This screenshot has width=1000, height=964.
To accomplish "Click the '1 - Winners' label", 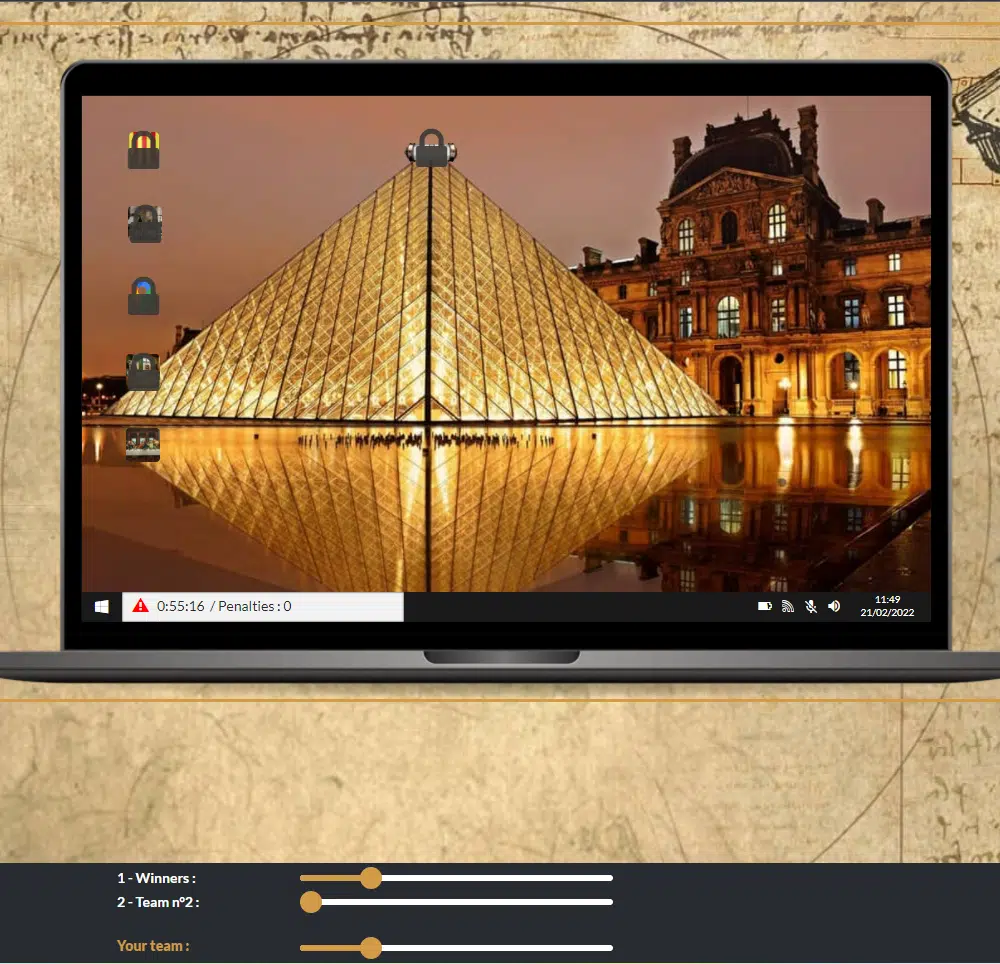I will point(156,878).
